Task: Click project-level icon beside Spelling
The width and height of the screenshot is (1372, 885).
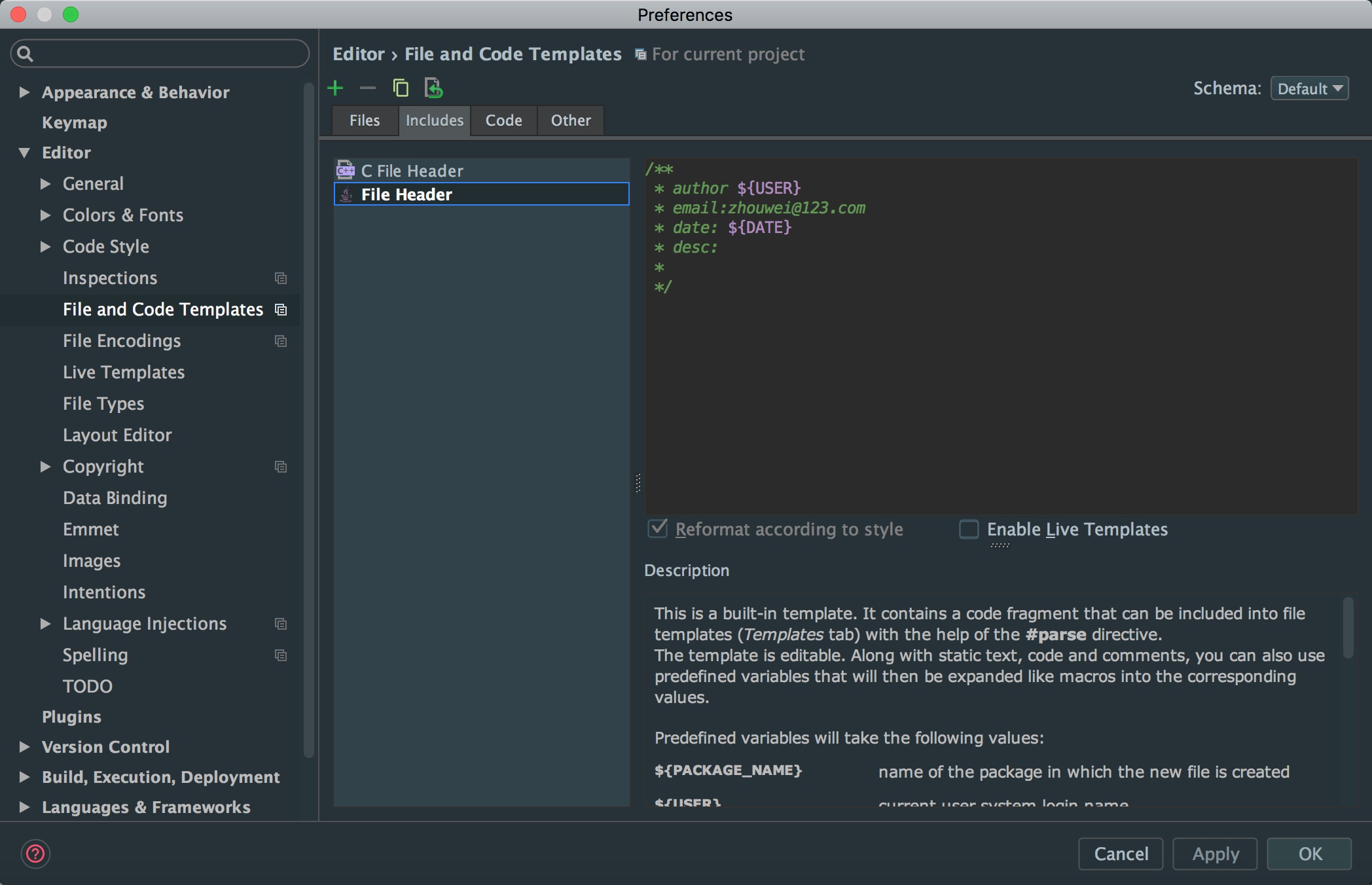Action: pyautogui.click(x=281, y=655)
